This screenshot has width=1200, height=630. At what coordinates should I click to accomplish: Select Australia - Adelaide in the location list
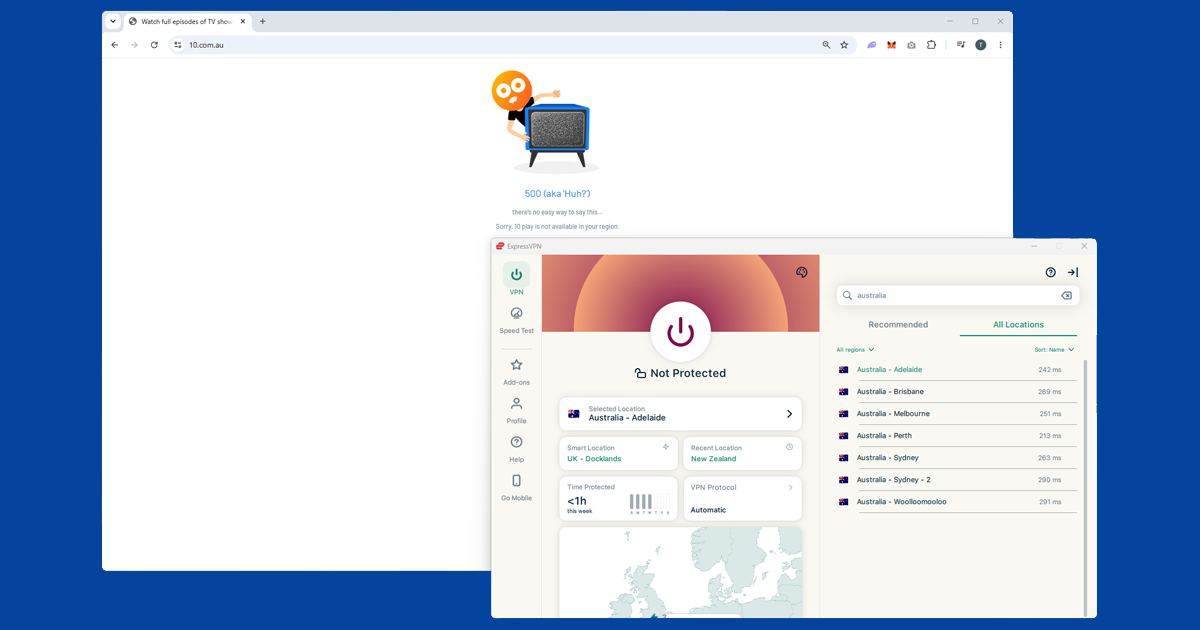point(957,370)
